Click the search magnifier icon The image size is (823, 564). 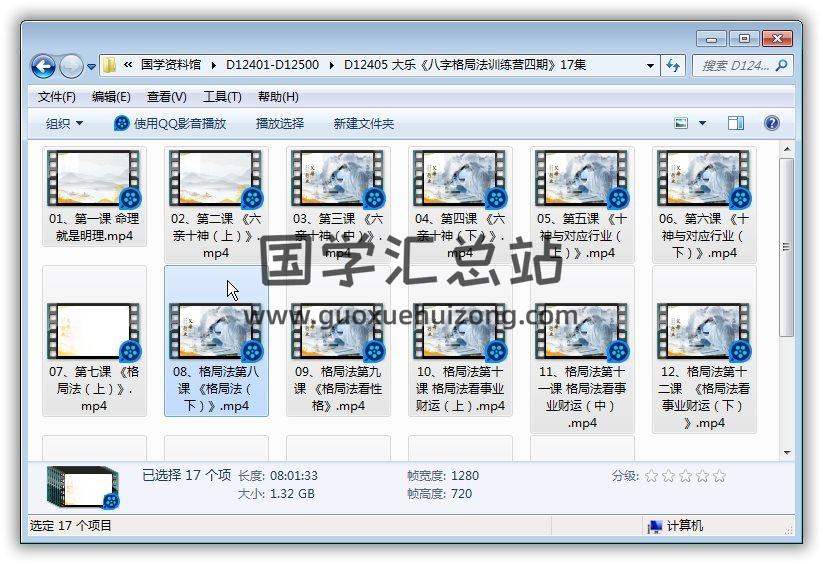click(x=782, y=66)
